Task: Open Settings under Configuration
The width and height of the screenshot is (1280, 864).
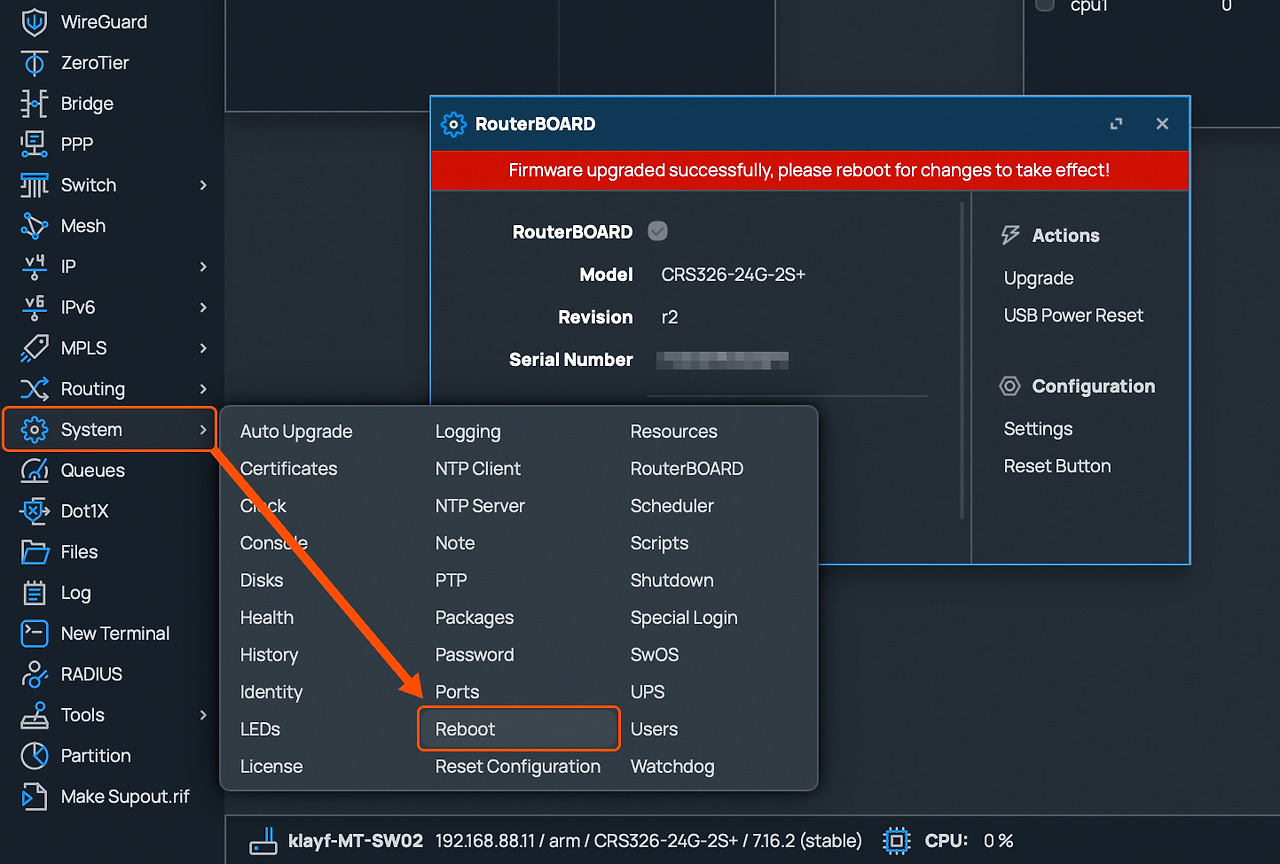Action: coord(1038,429)
